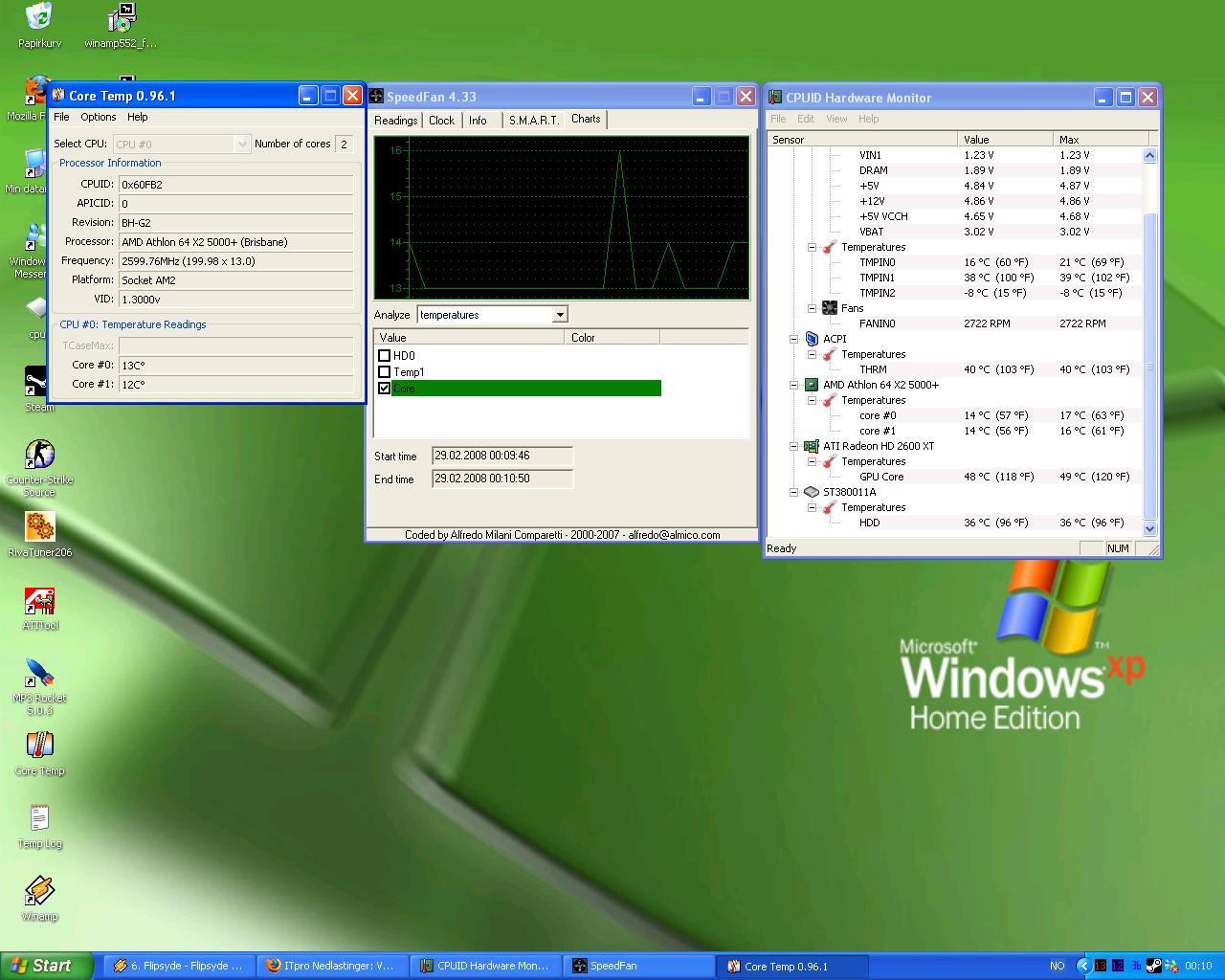Select the Fans node icon in HWMonitor
The image size is (1225, 980).
point(830,308)
